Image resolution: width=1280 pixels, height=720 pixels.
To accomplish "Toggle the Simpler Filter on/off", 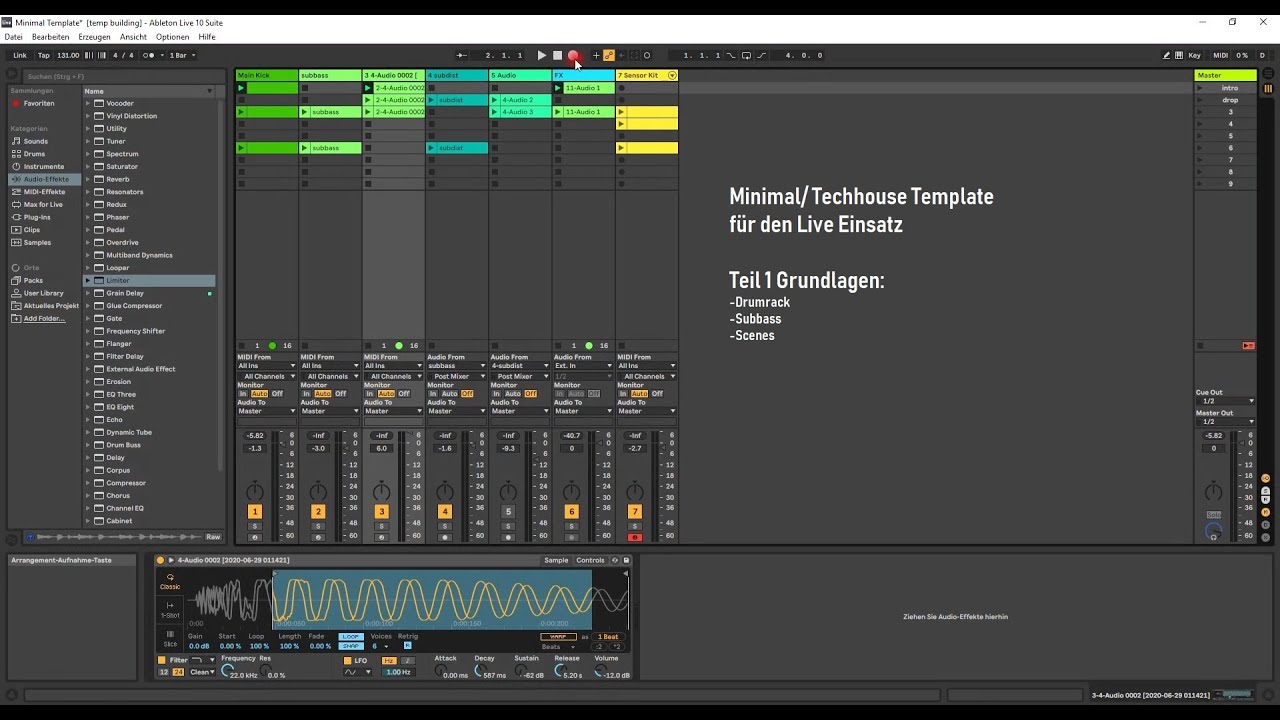I will (x=162, y=660).
